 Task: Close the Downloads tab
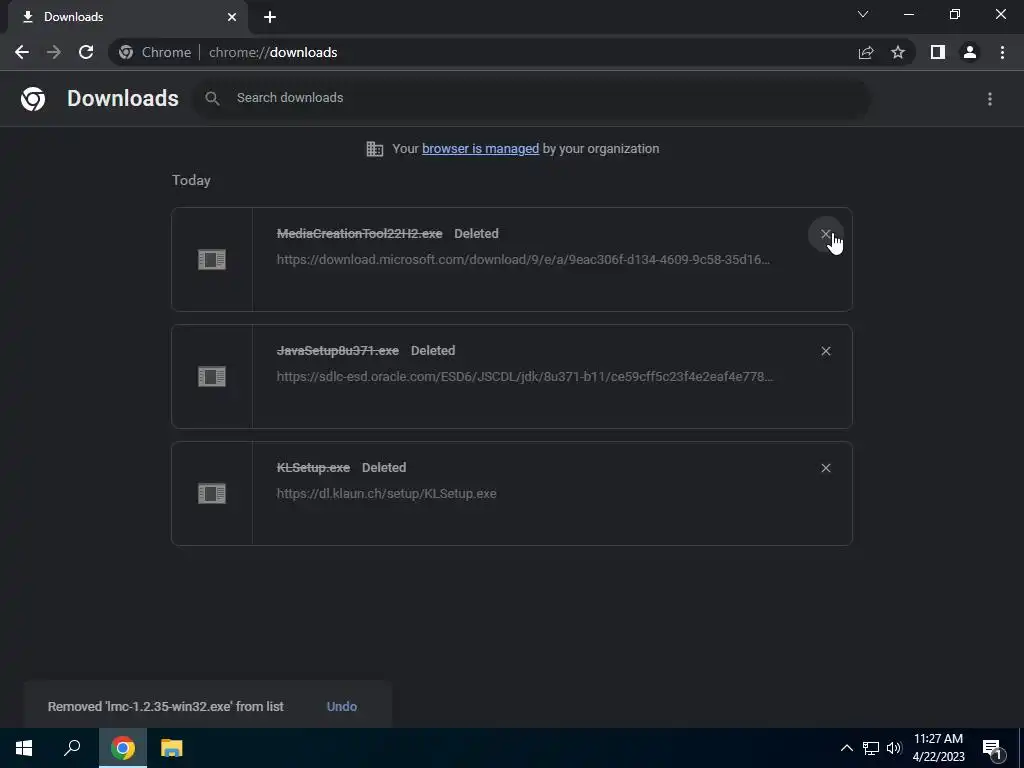click(x=232, y=17)
